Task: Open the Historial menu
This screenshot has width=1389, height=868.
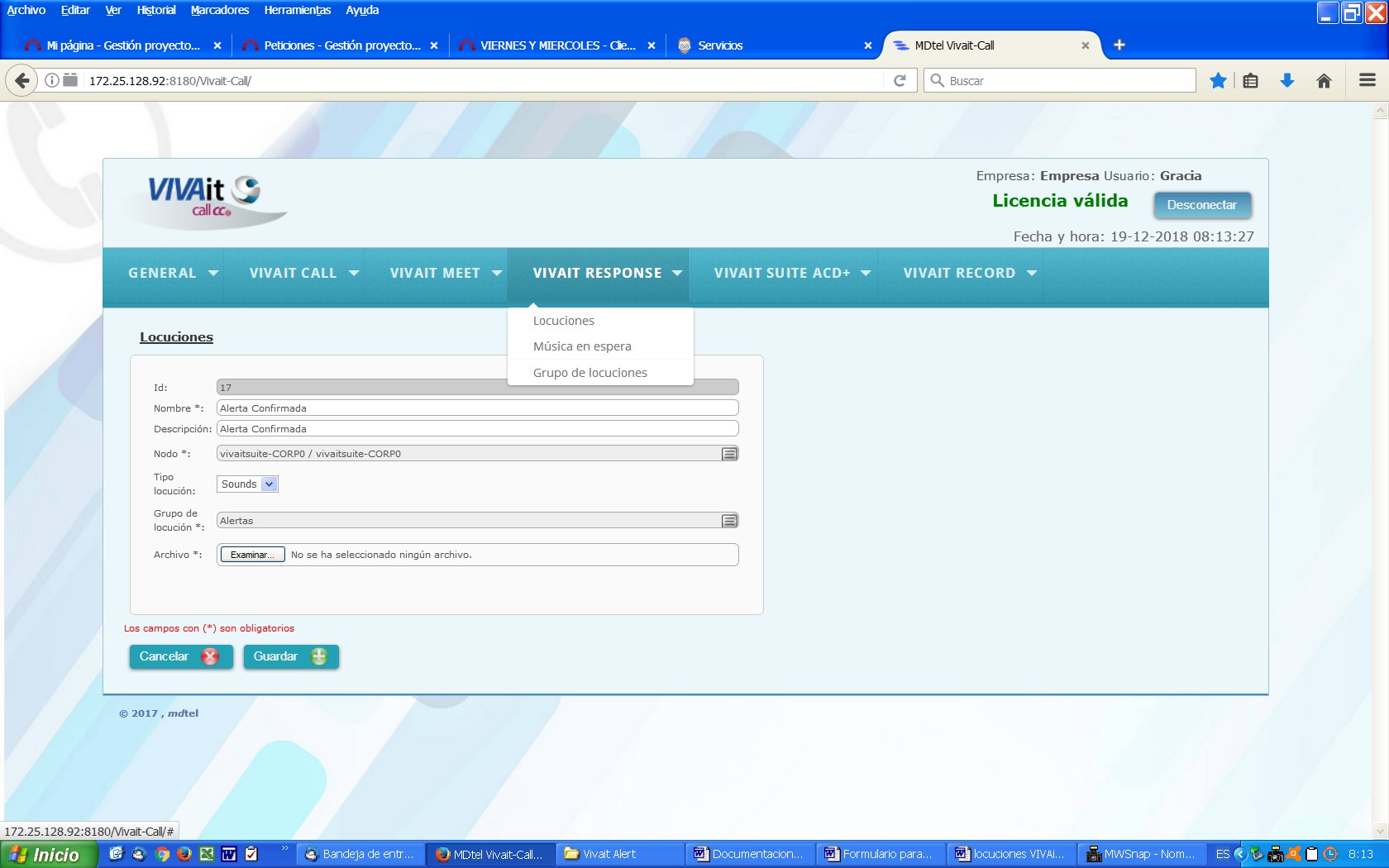Action: point(156,10)
